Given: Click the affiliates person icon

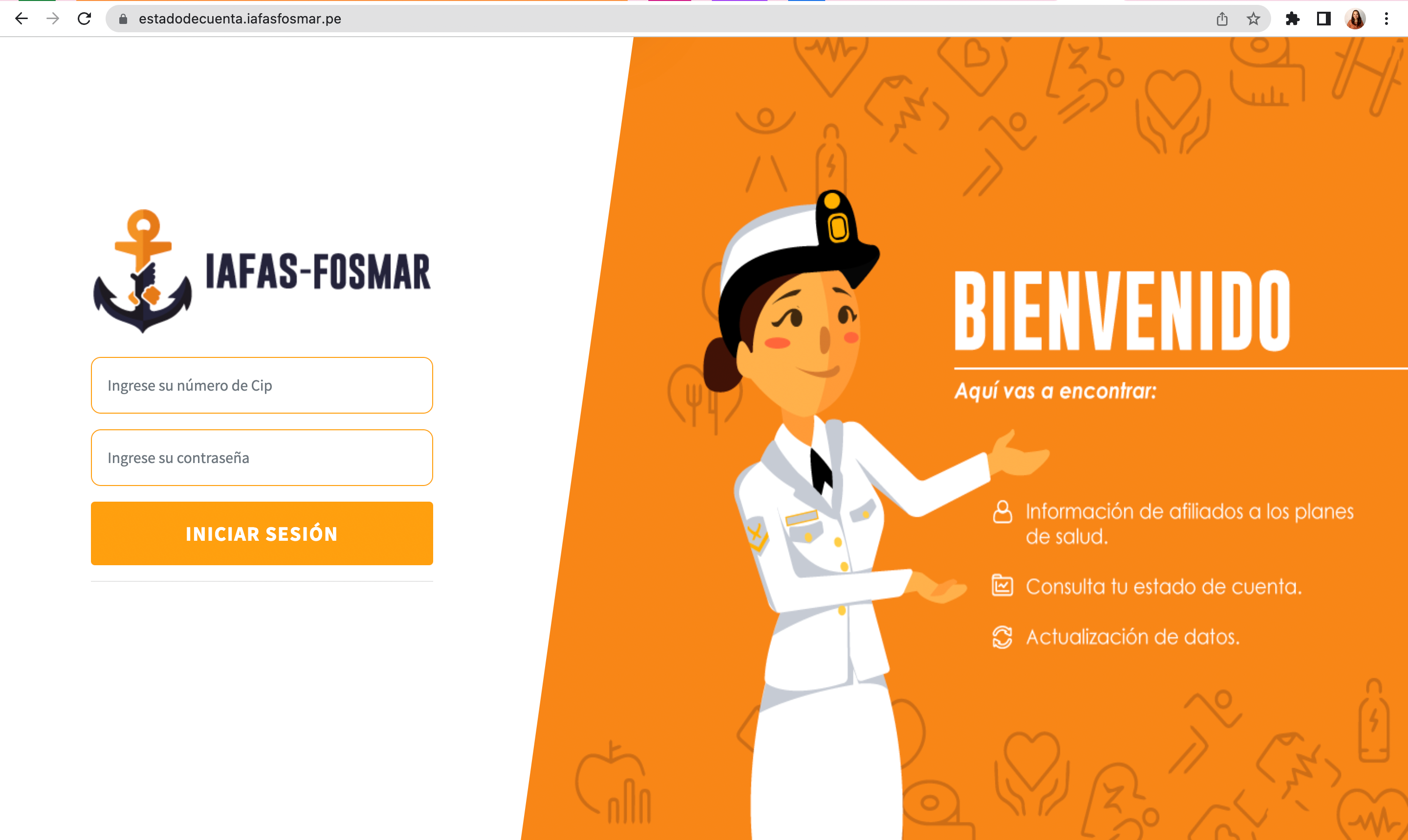Looking at the screenshot, I should pyautogui.click(x=1002, y=512).
